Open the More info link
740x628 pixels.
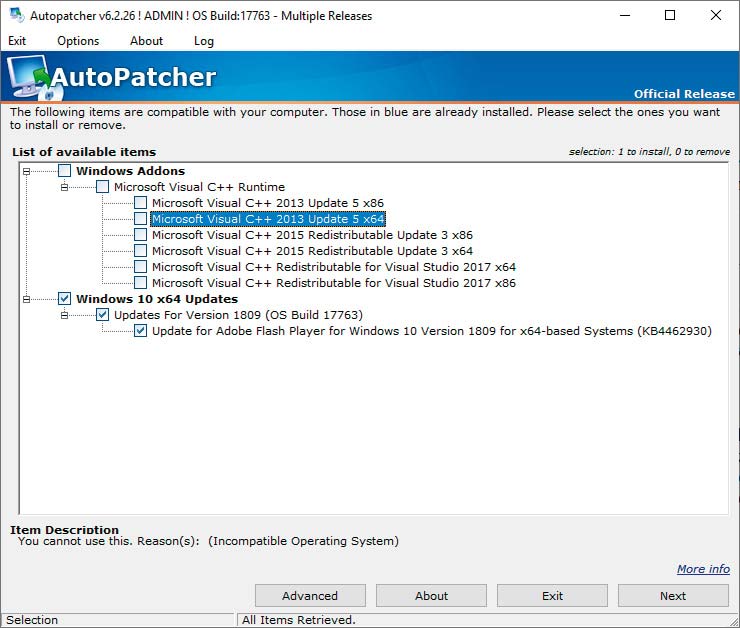[703, 569]
